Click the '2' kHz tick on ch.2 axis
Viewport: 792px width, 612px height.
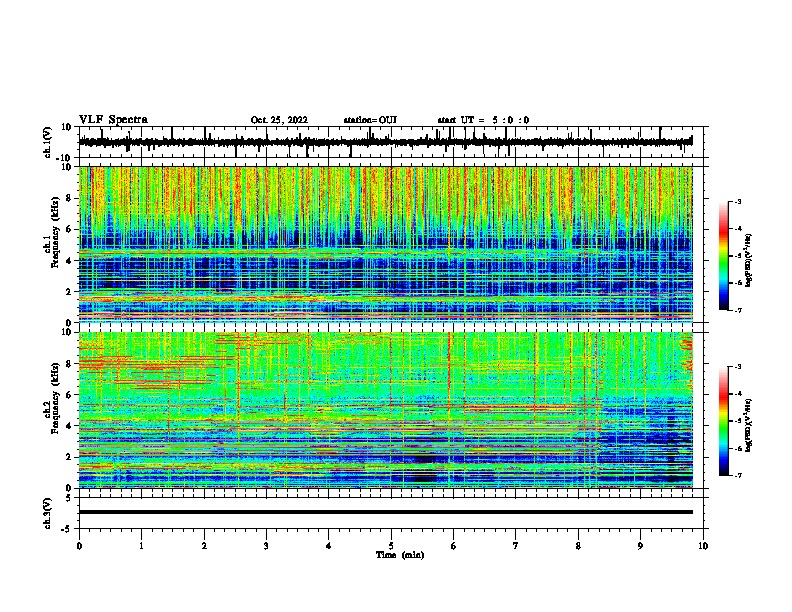pyautogui.click(x=70, y=457)
